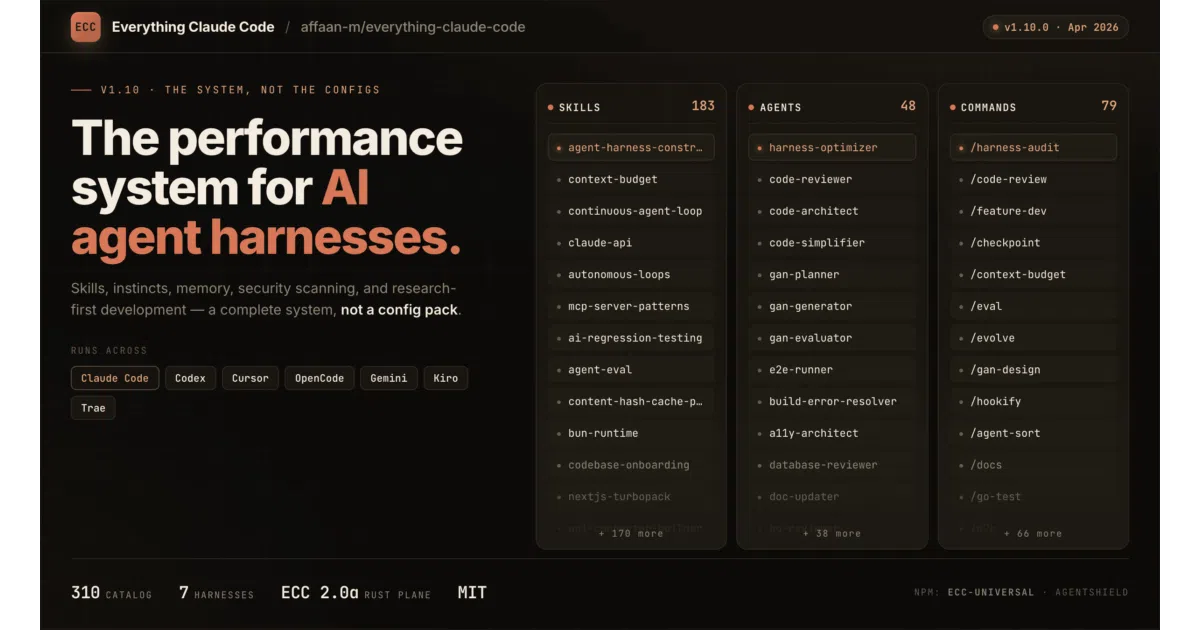This screenshot has height=630, width=1200.
Task: Select nextjs-turbopack skill
Action: click(x=631, y=497)
